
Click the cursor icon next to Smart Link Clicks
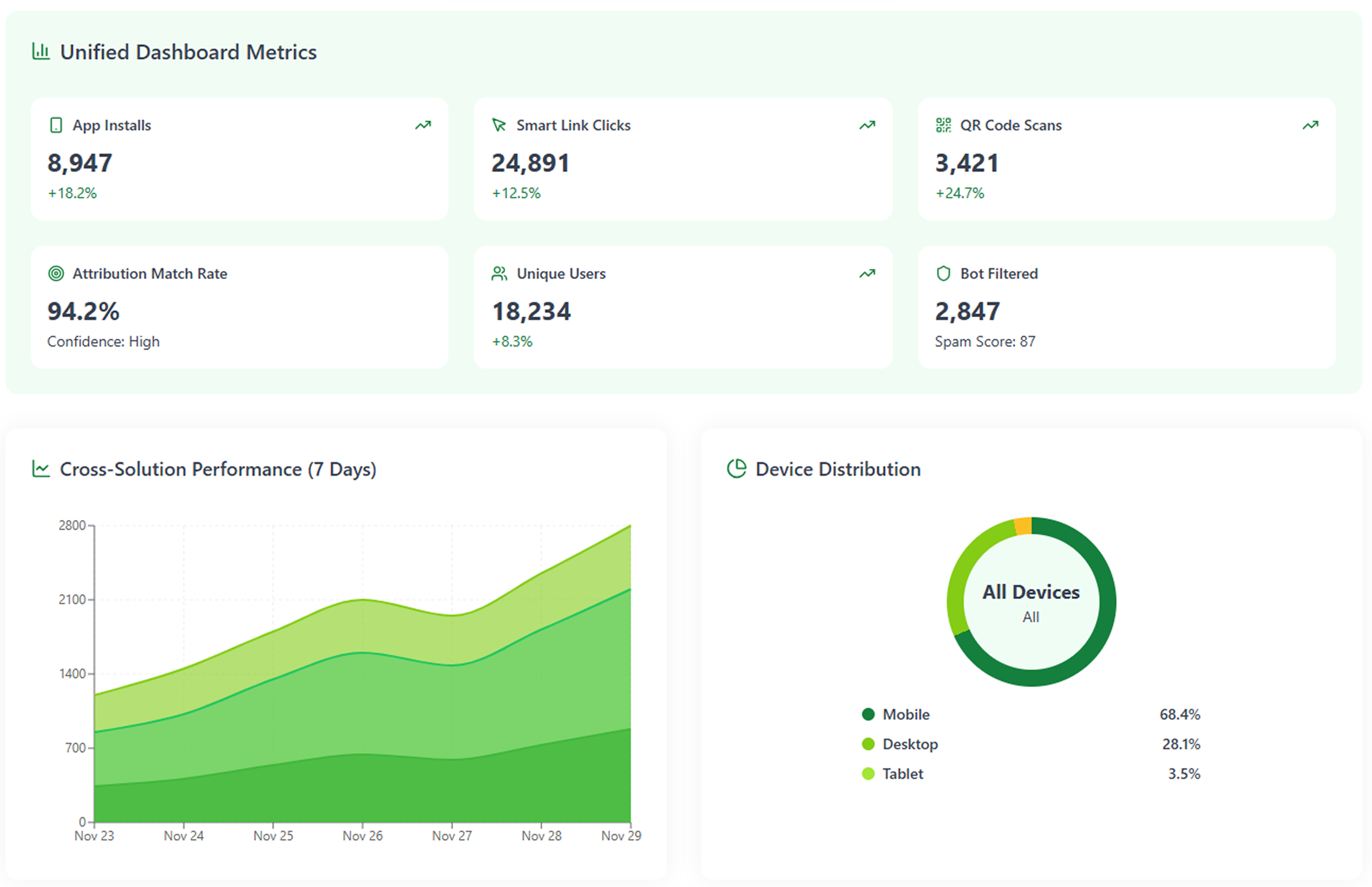pos(498,125)
